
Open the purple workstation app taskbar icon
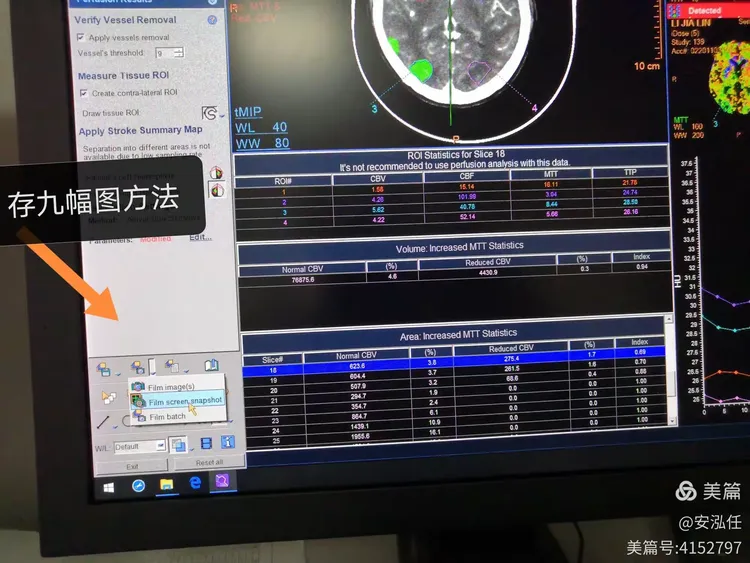coord(222,481)
